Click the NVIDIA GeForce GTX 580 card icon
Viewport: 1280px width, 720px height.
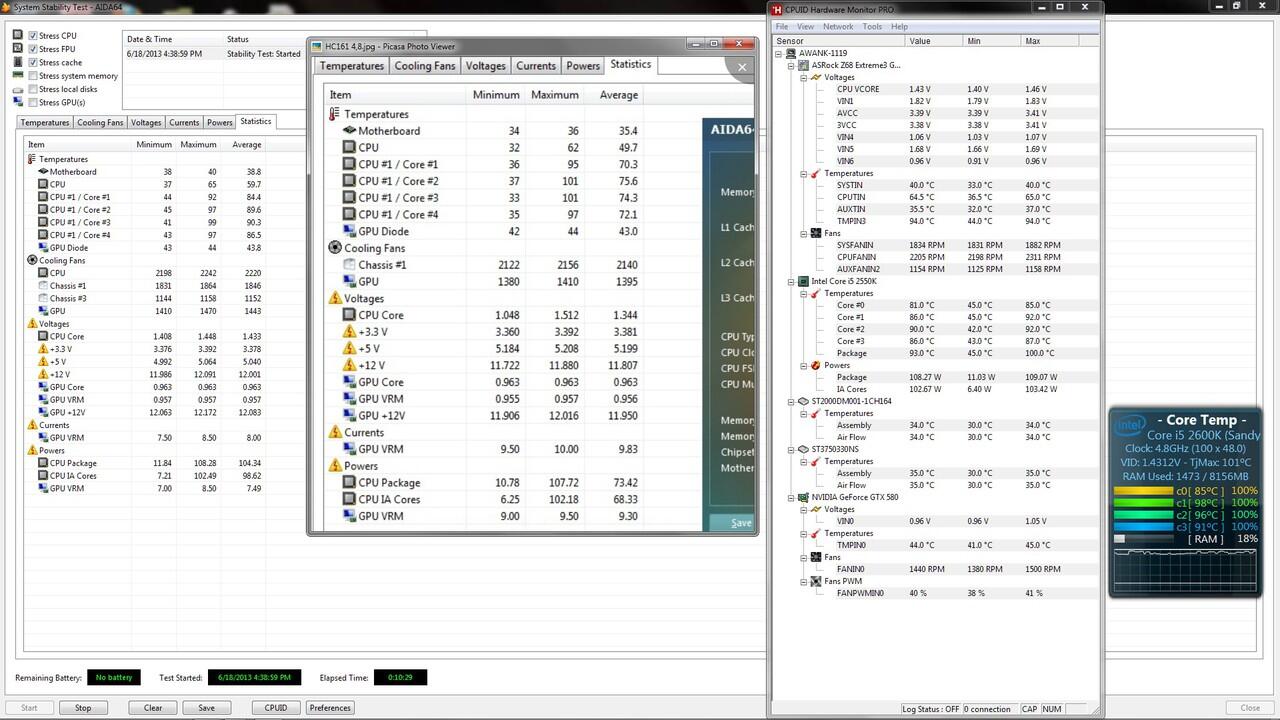tap(803, 497)
